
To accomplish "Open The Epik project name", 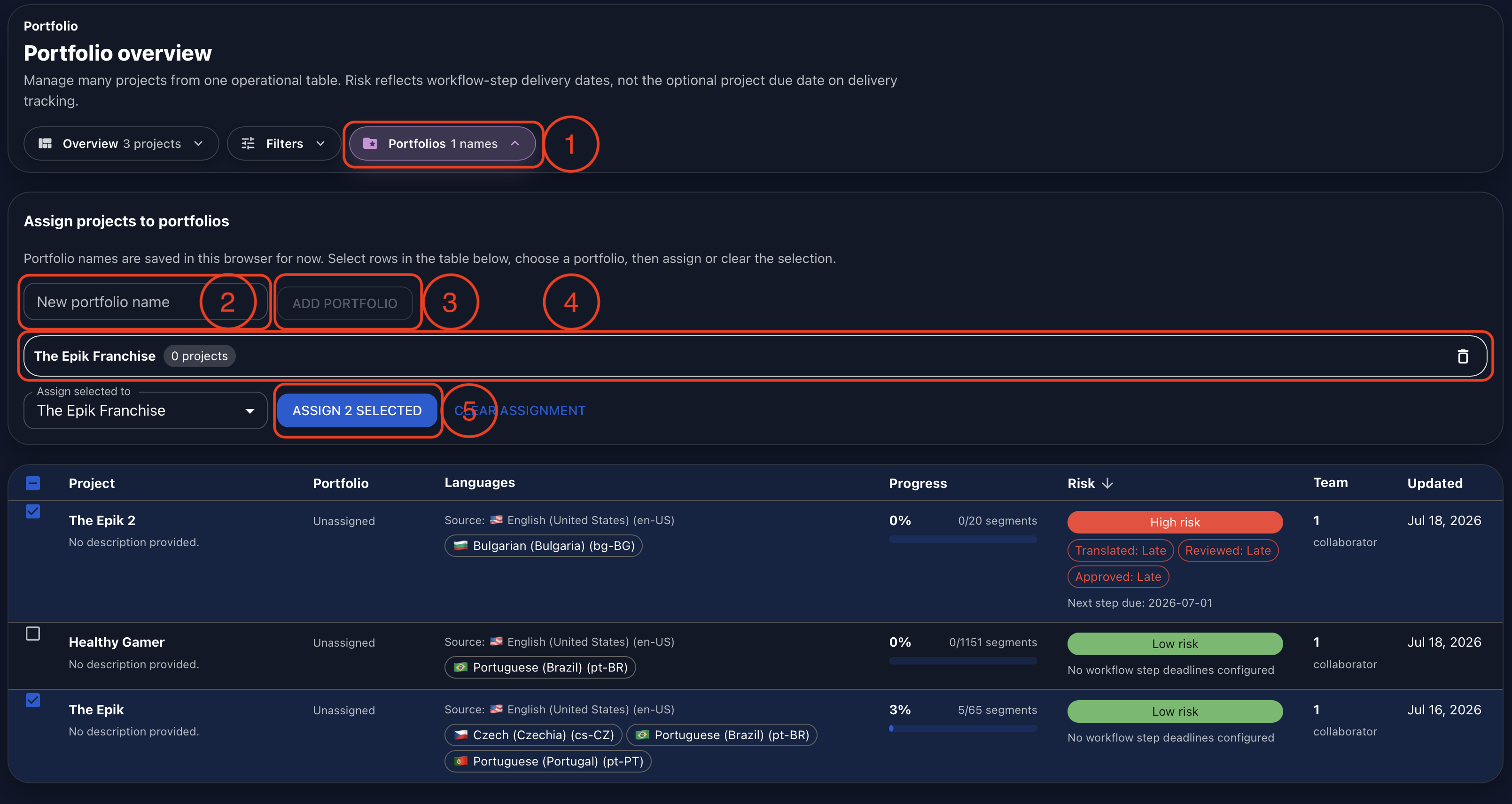I will (x=96, y=710).
